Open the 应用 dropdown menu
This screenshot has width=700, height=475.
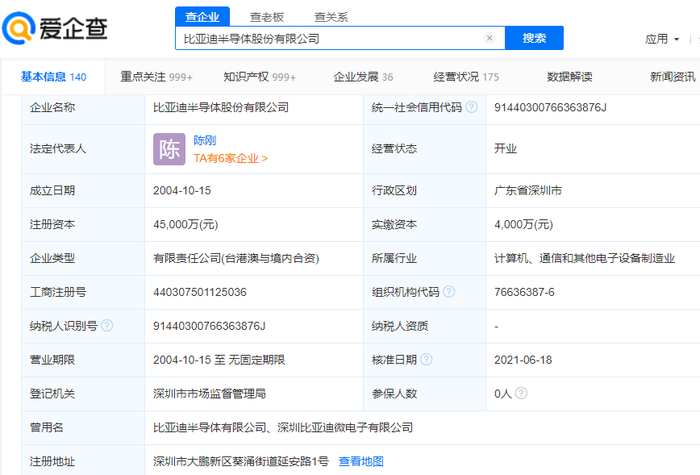(x=662, y=39)
